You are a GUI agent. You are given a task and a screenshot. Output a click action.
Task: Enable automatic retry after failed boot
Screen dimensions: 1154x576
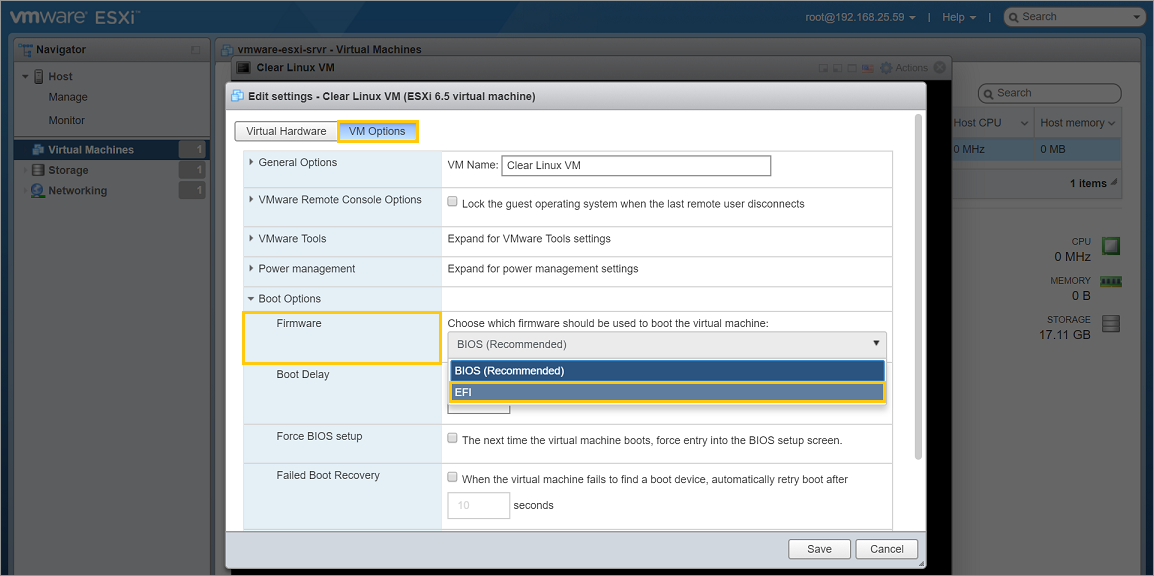click(453, 478)
